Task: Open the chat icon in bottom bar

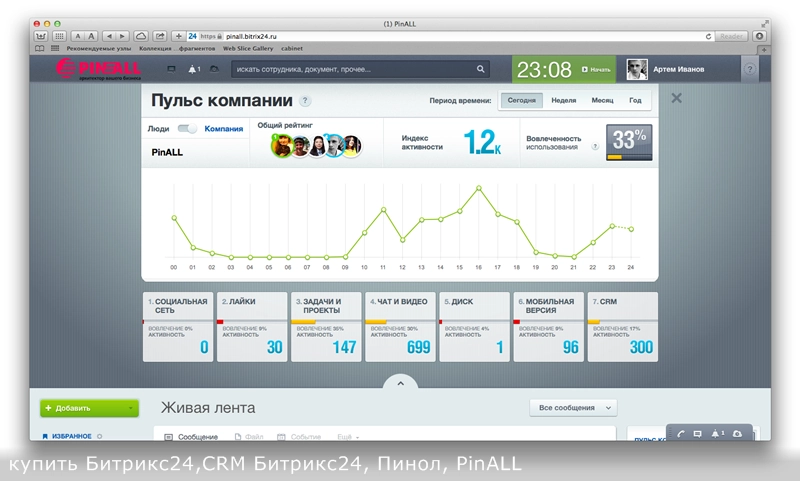Action: tap(697, 434)
